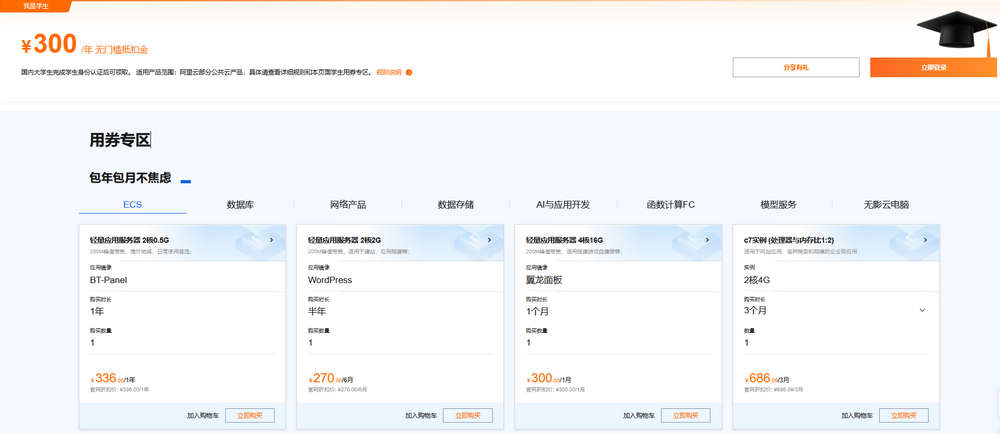Add the 2核2G server to cart
This screenshot has width=1000, height=434.
tap(421, 415)
